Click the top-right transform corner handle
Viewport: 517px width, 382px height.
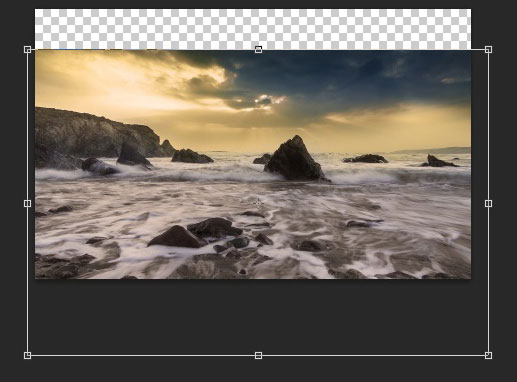(488, 50)
